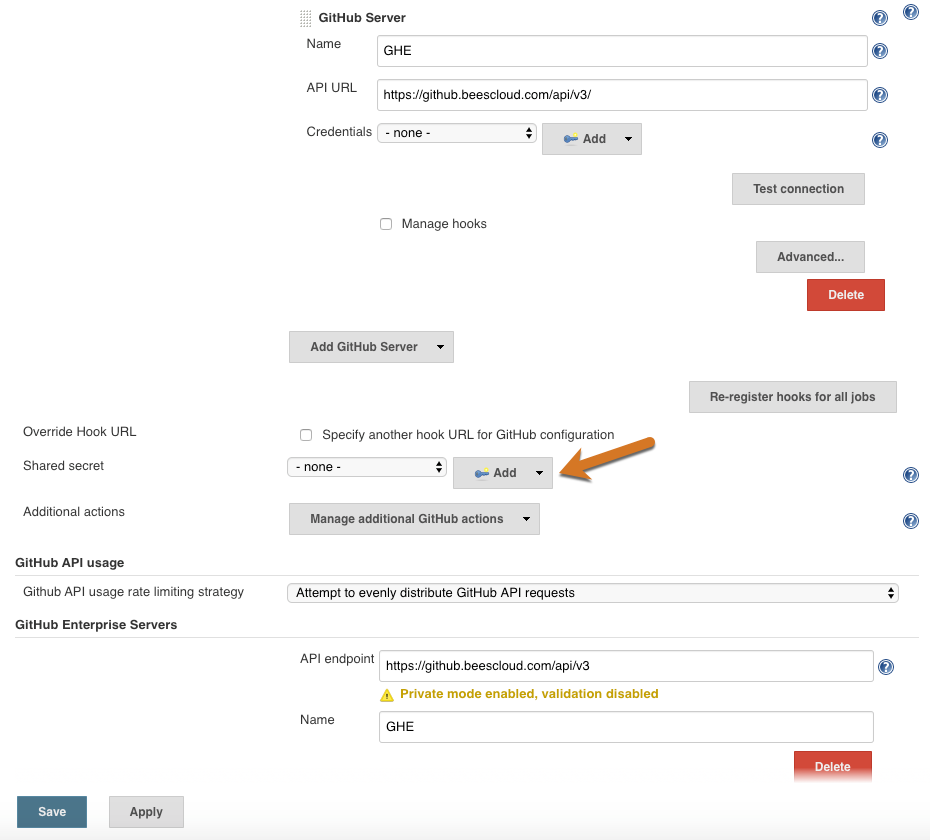The width and height of the screenshot is (930, 840).
Task: Enable the Manage hooks checkbox
Action: [386, 224]
